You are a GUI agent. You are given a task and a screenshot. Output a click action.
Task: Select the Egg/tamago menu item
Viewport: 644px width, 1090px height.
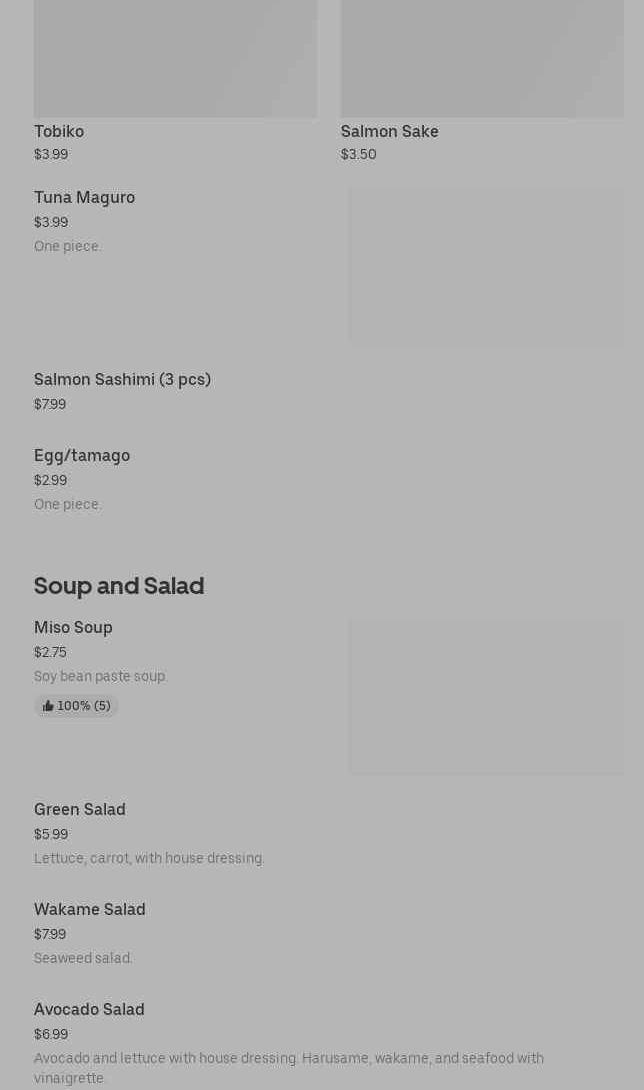click(82, 456)
